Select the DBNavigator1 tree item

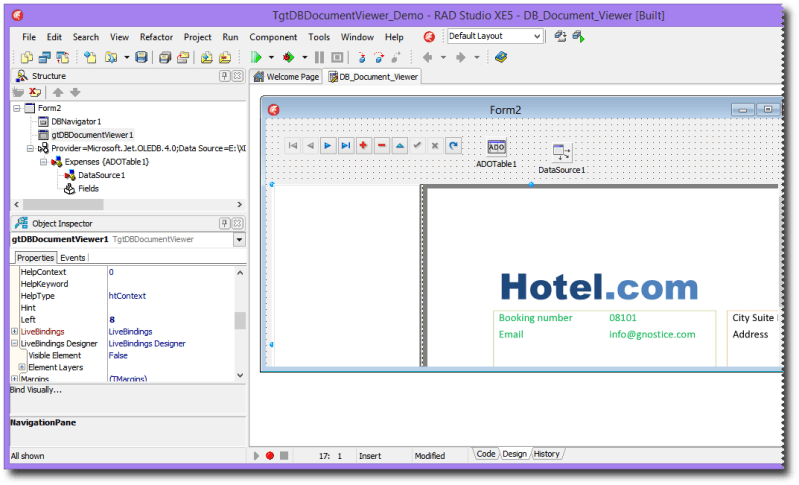(x=76, y=122)
